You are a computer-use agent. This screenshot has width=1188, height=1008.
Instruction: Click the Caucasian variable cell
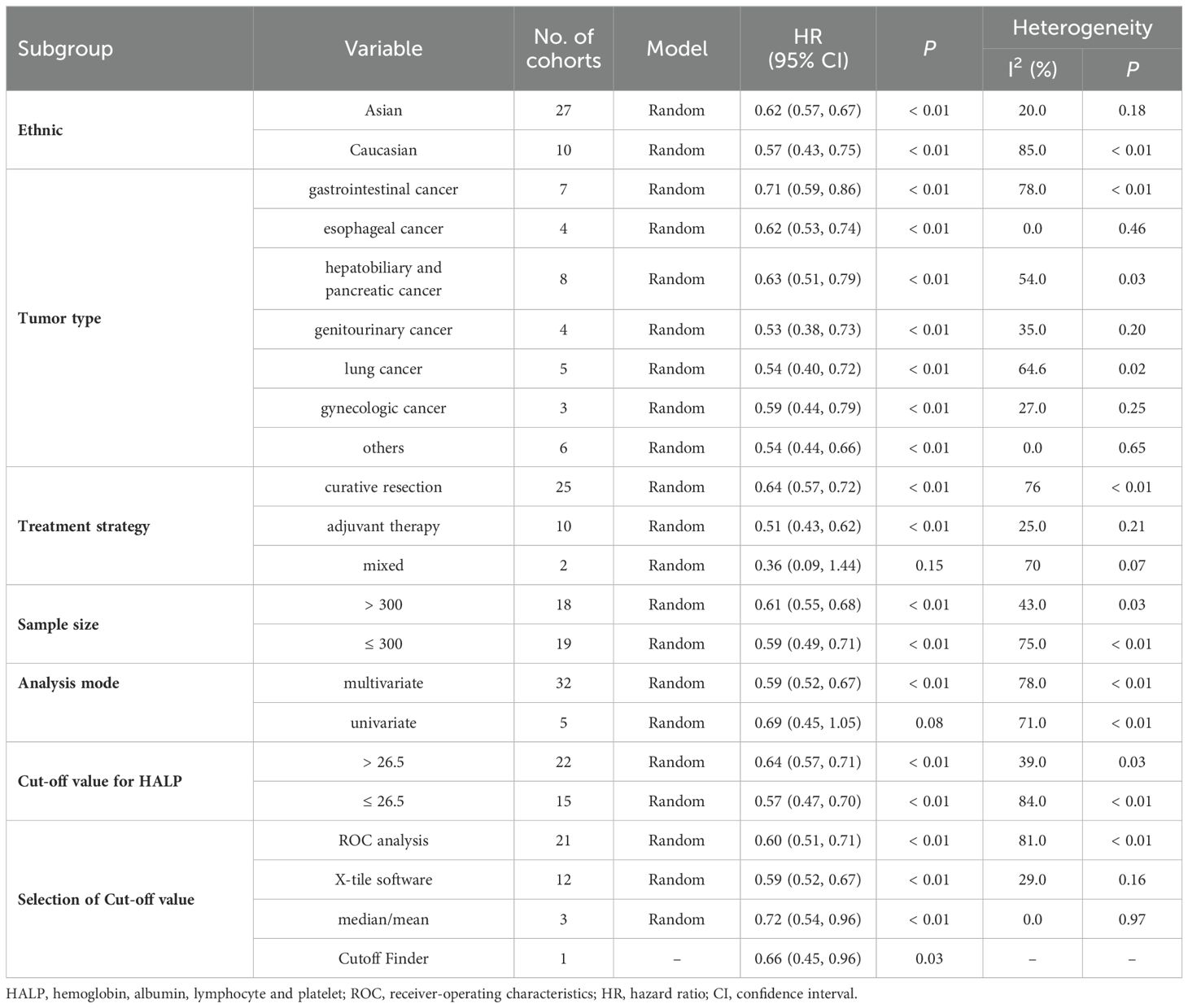(x=383, y=151)
